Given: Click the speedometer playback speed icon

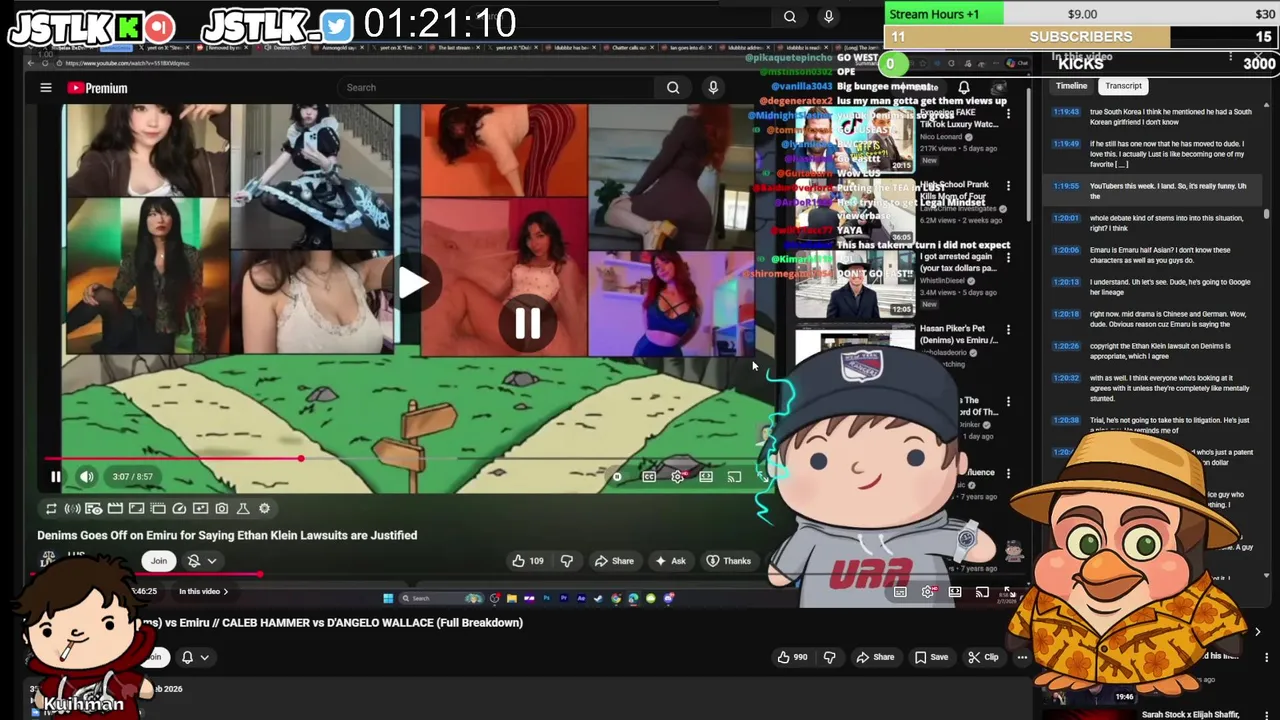Looking at the screenshot, I should pyautogui.click(x=179, y=509).
